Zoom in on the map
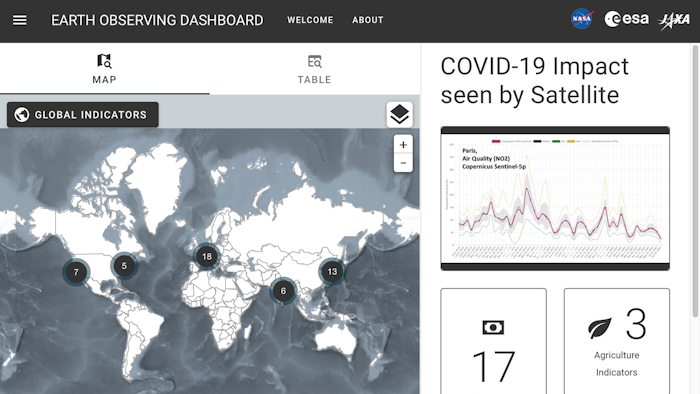 403,145
